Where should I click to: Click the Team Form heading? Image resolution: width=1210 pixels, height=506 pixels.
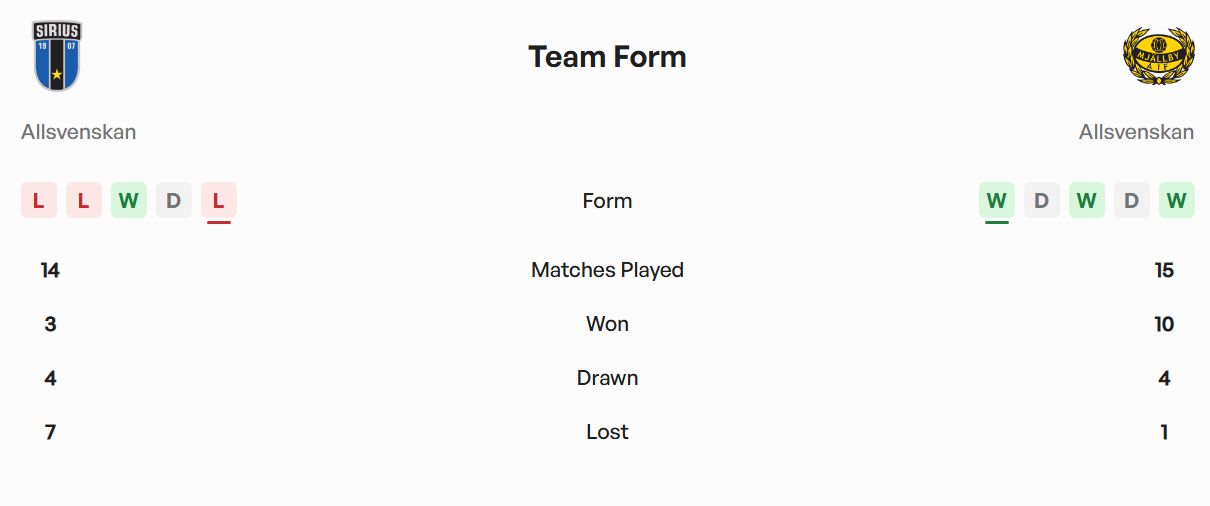point(607,57)
